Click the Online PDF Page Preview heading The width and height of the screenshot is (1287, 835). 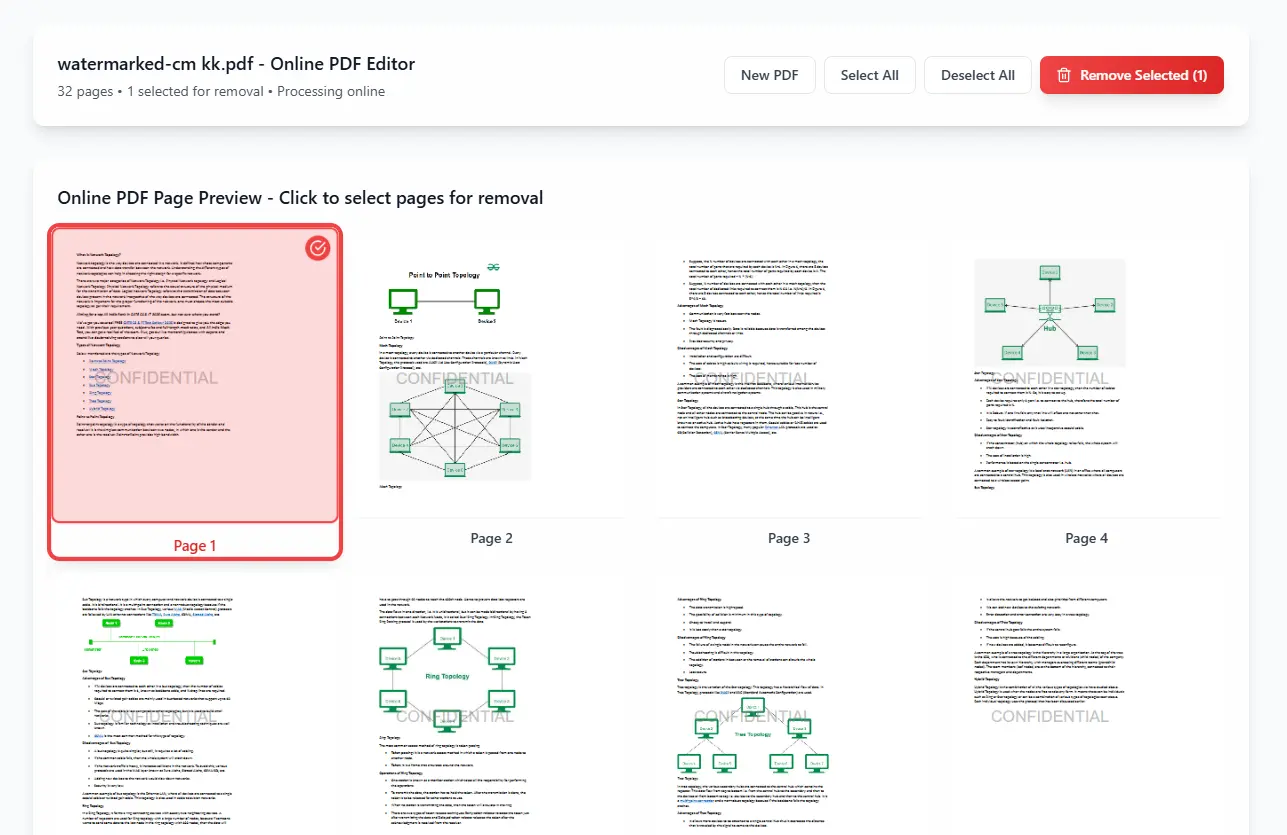click(x=300, y=197)
